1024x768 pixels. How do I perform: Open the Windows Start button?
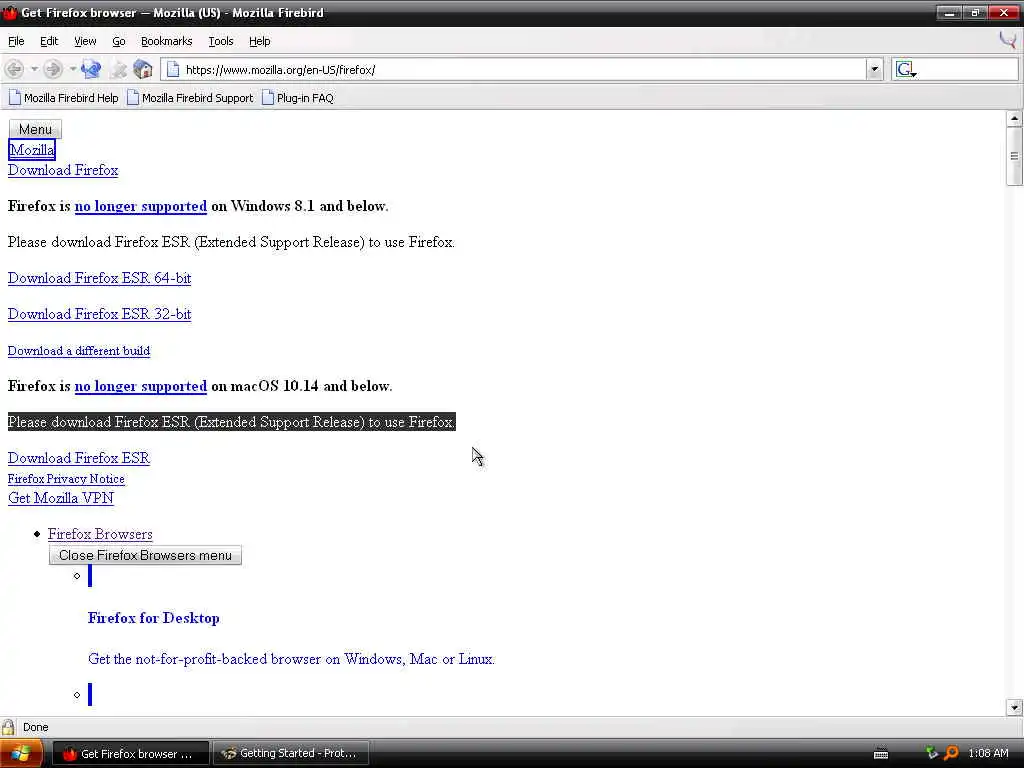coord(21,754)
